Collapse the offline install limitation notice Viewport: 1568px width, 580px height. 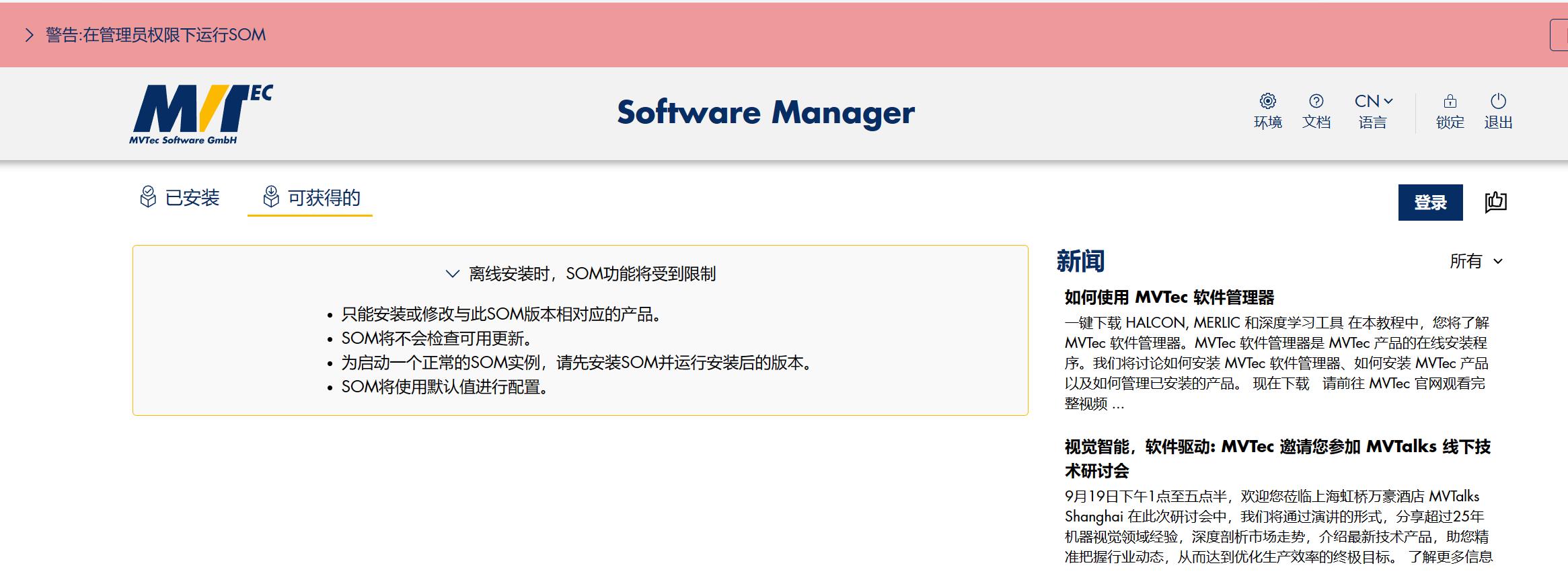tap(452, 274)
